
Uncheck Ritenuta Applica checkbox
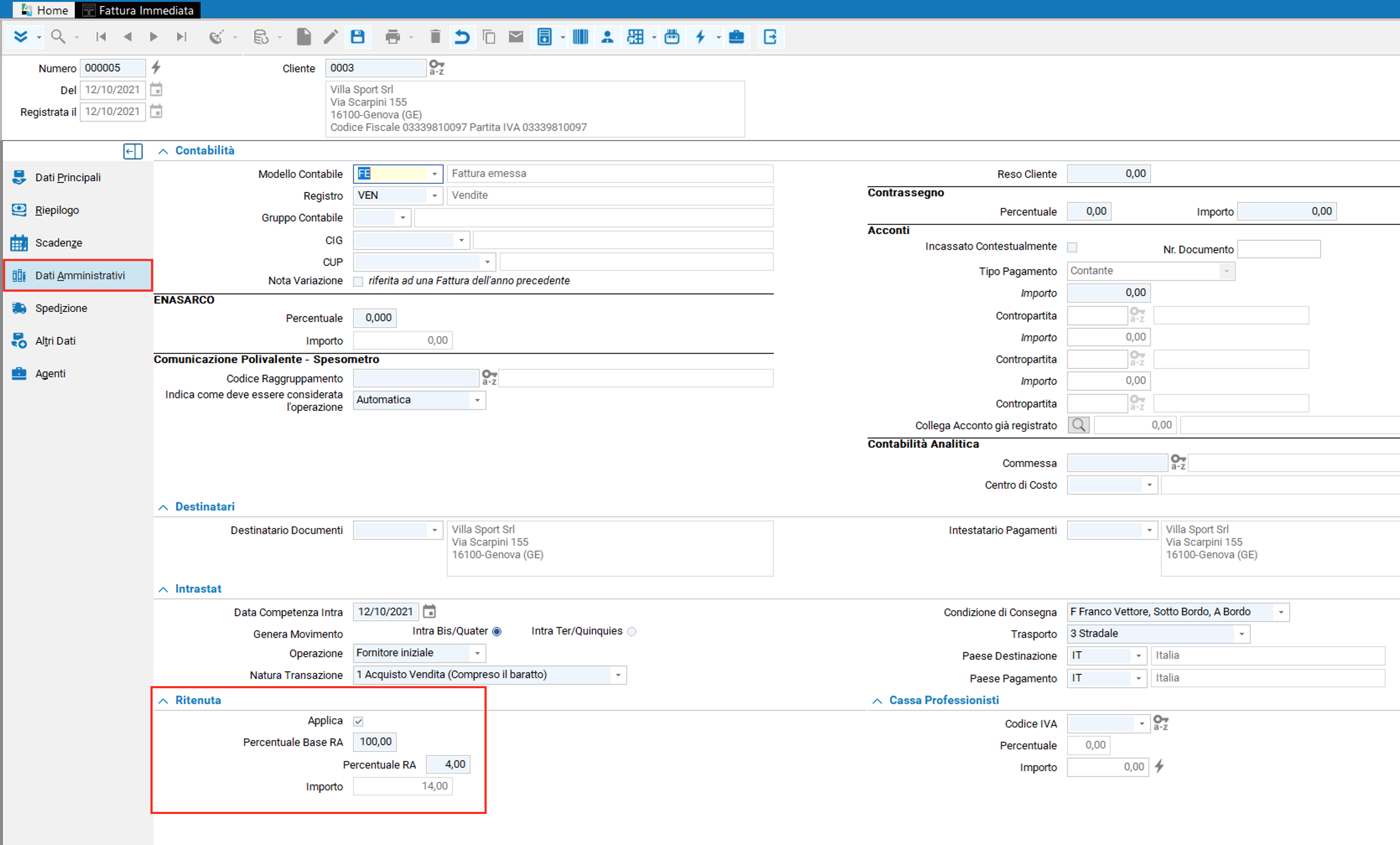tap(358, 722)
